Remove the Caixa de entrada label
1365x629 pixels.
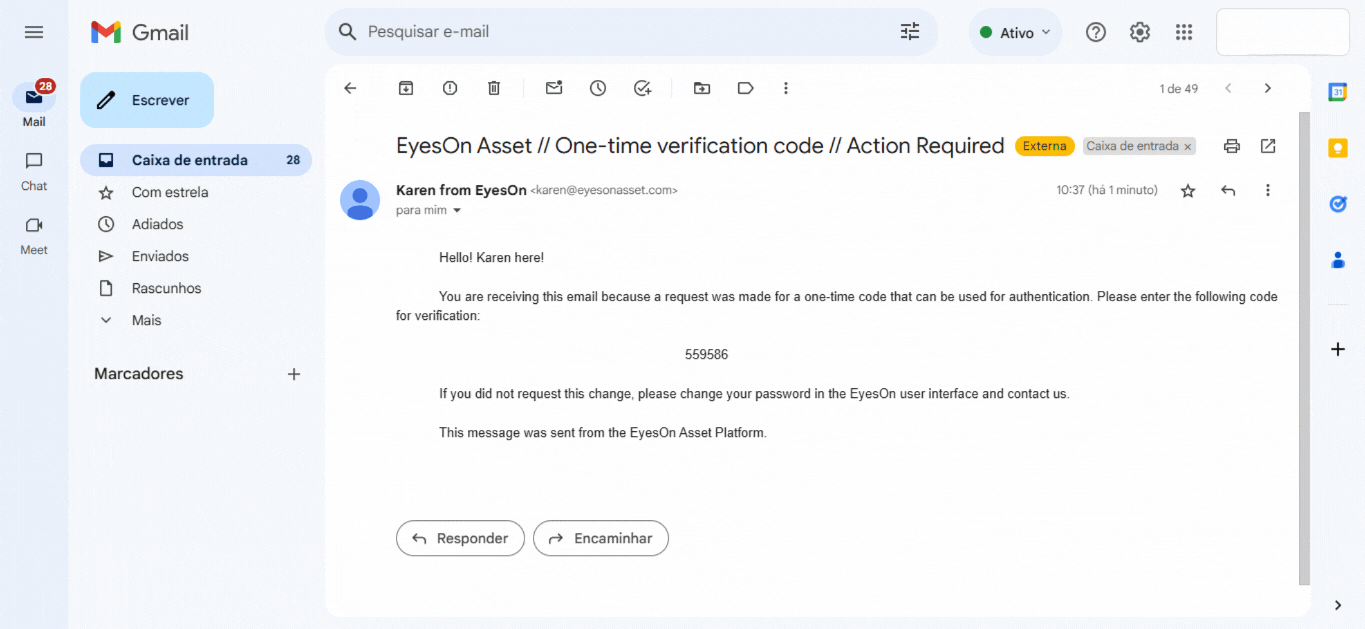1188,146
